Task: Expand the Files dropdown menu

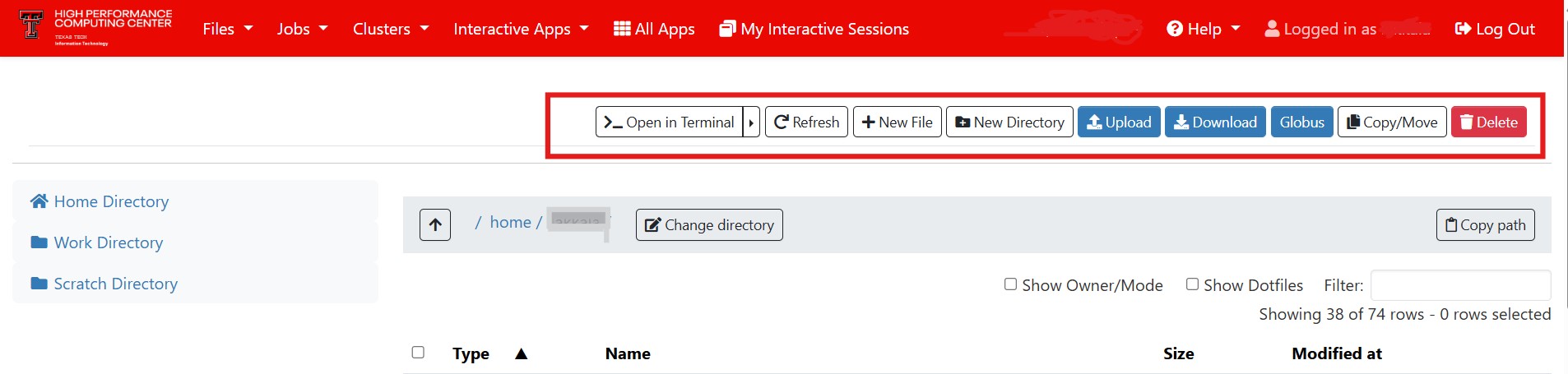Action: [x=227, y=29]
